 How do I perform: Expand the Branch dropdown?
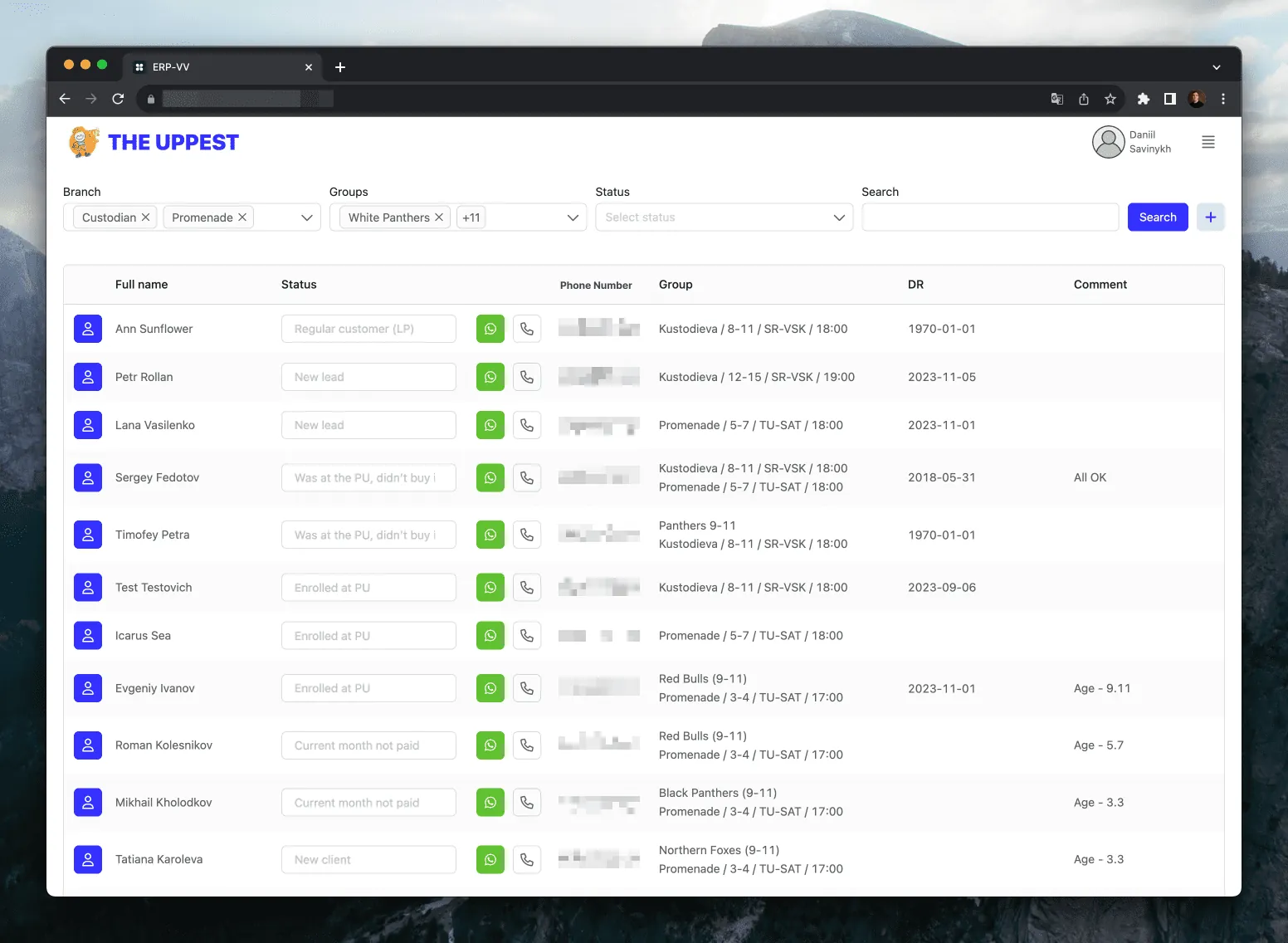tap(306, 217)
